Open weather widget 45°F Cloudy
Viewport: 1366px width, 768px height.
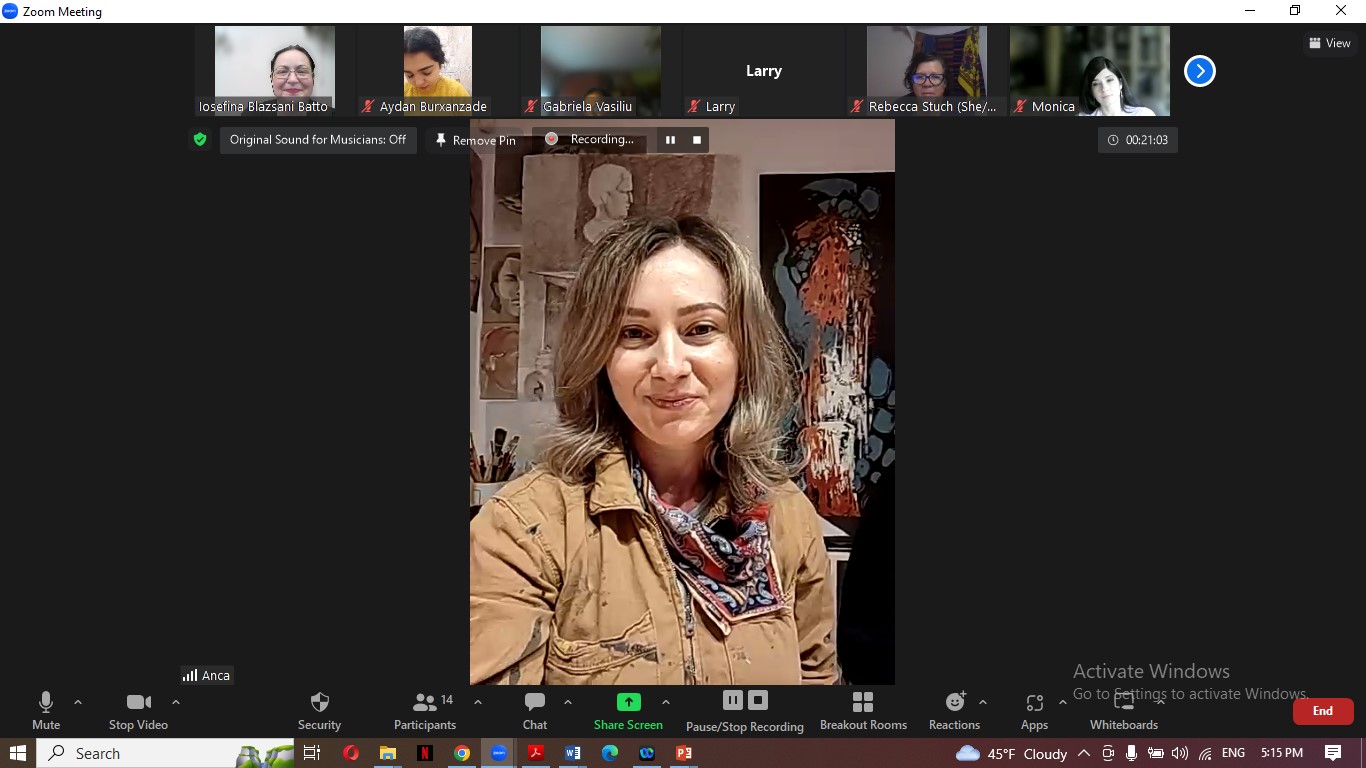1012,753
